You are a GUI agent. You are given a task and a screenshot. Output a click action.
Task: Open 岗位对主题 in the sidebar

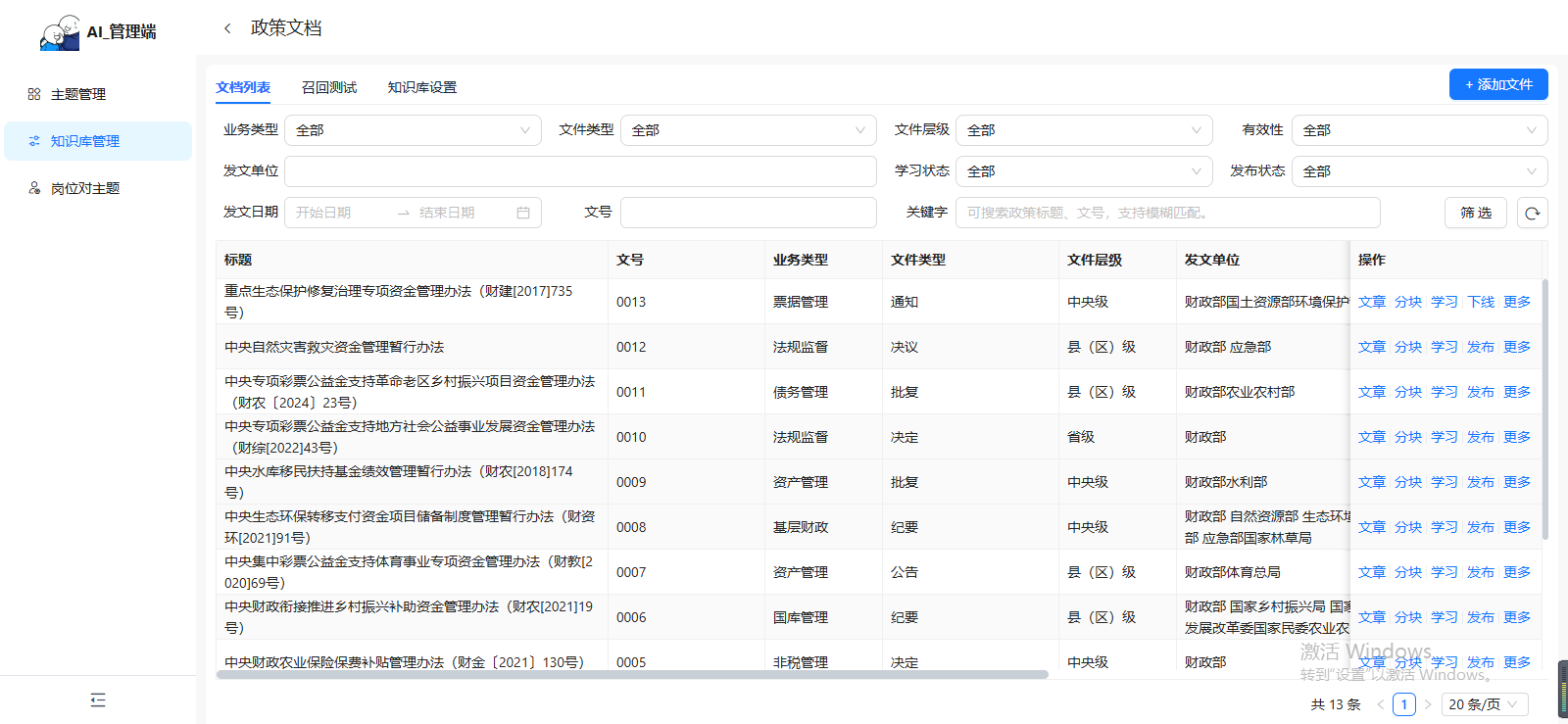pos(85,188)
